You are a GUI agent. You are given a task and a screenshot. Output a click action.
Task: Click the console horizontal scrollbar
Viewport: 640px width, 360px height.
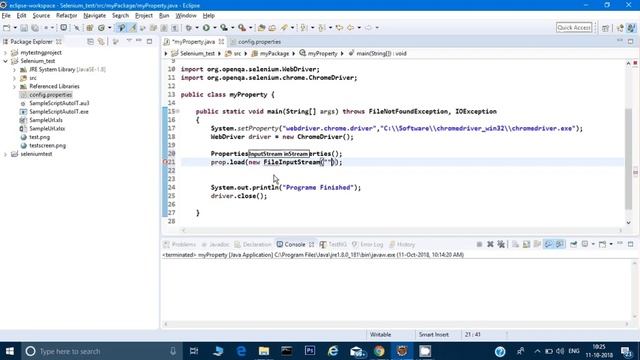coord(396,324)
